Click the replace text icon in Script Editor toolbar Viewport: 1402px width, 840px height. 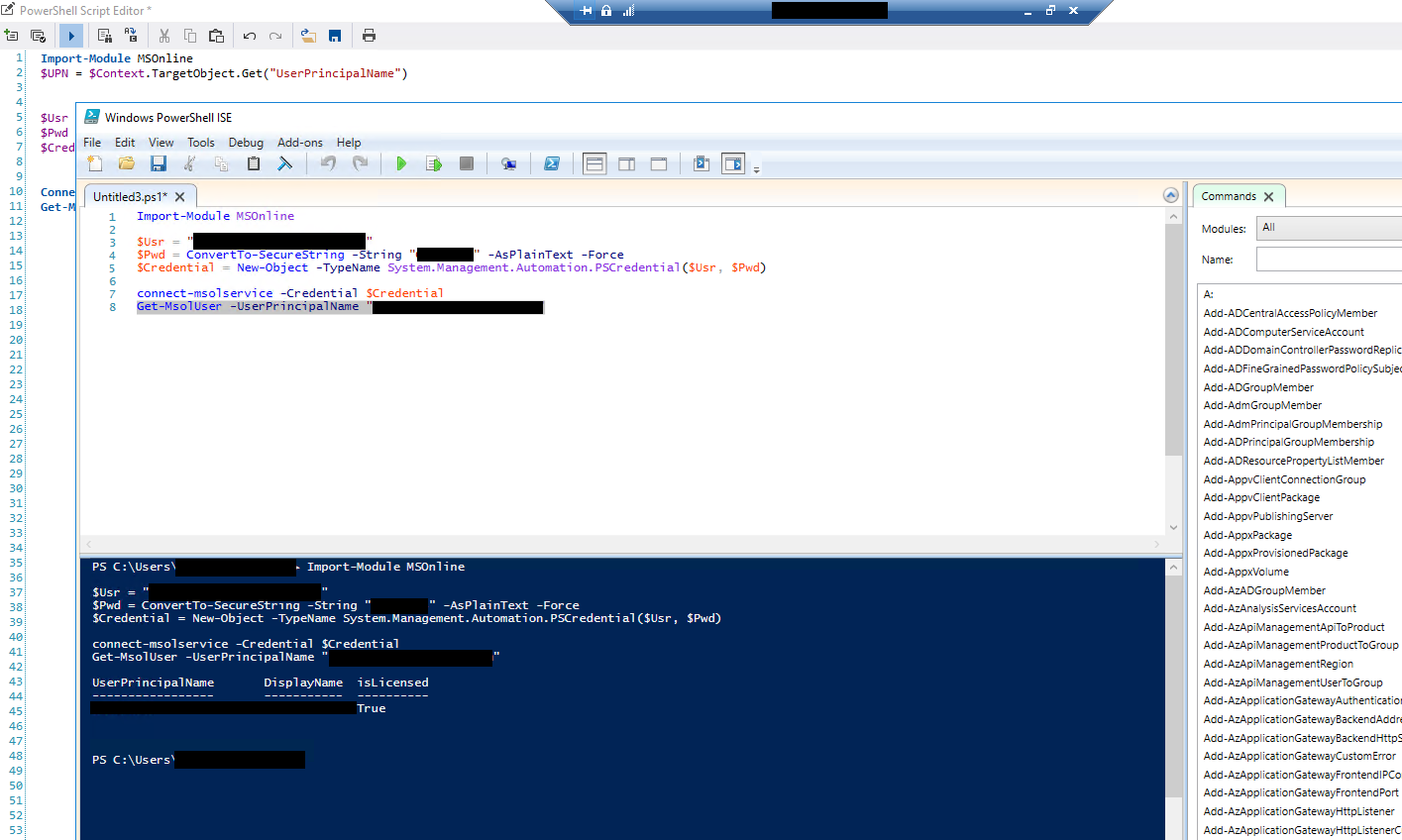(x=131, y=36)
